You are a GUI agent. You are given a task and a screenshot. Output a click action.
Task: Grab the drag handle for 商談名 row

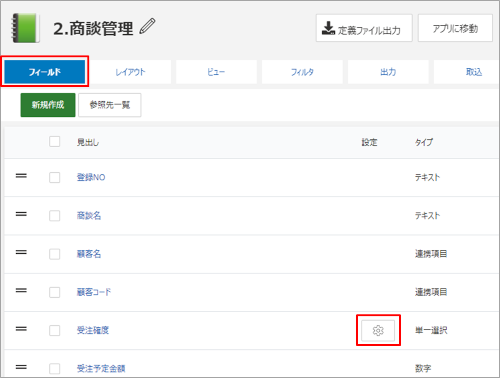[21, 214]
